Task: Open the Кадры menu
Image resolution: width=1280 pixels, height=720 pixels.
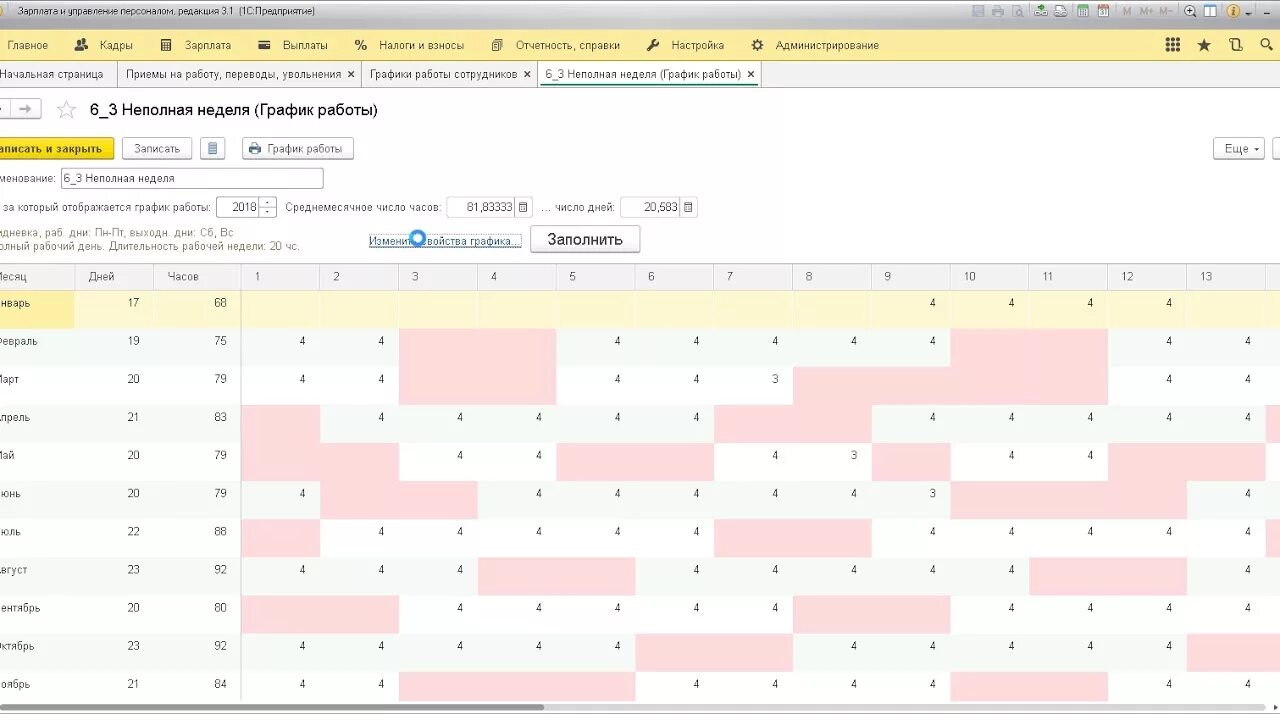Action: [104, 45]
